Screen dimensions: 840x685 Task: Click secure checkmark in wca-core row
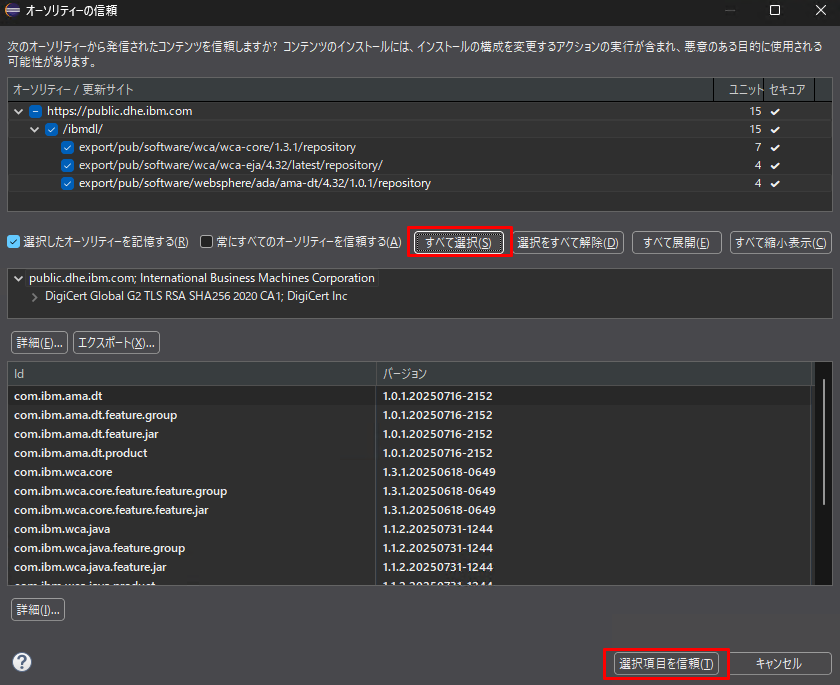click(x=775, y=148)
